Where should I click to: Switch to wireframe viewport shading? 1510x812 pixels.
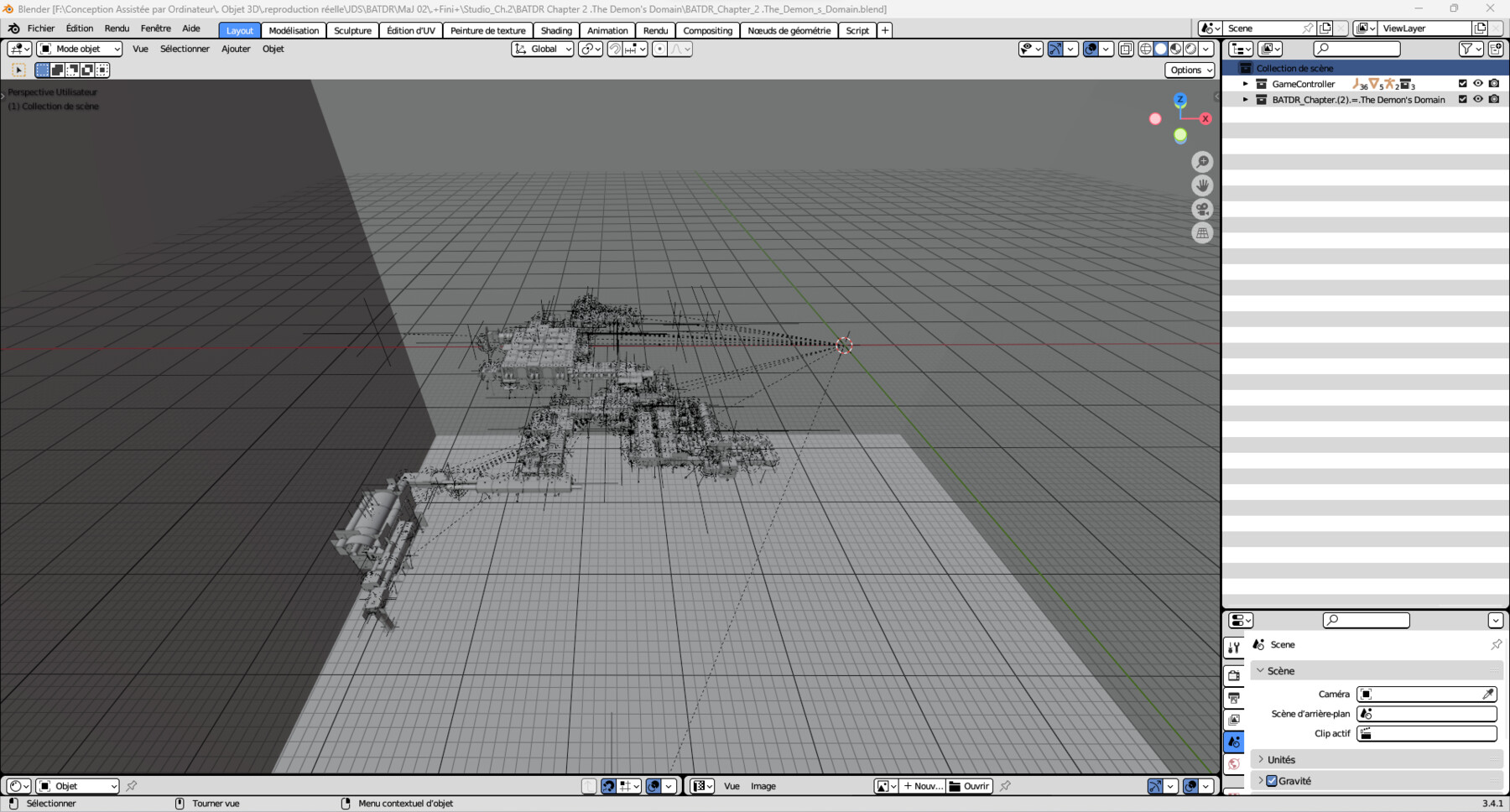(1145, 49)
